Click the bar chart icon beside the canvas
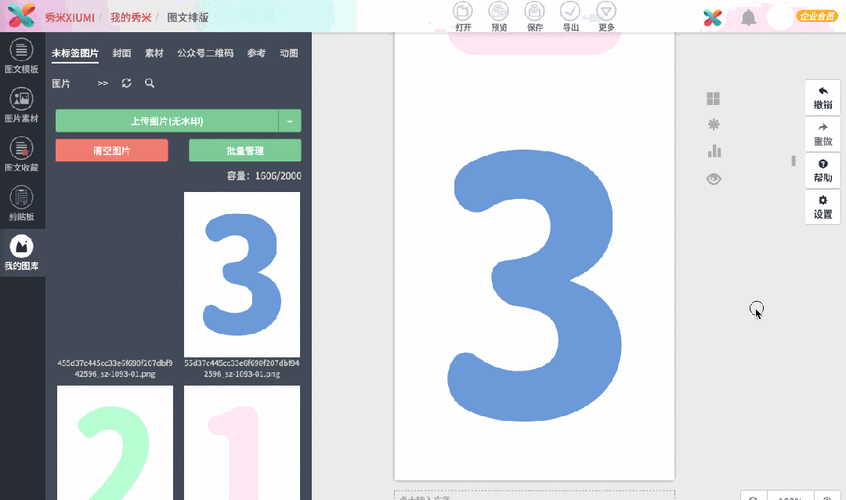 [x=714, y=151]
